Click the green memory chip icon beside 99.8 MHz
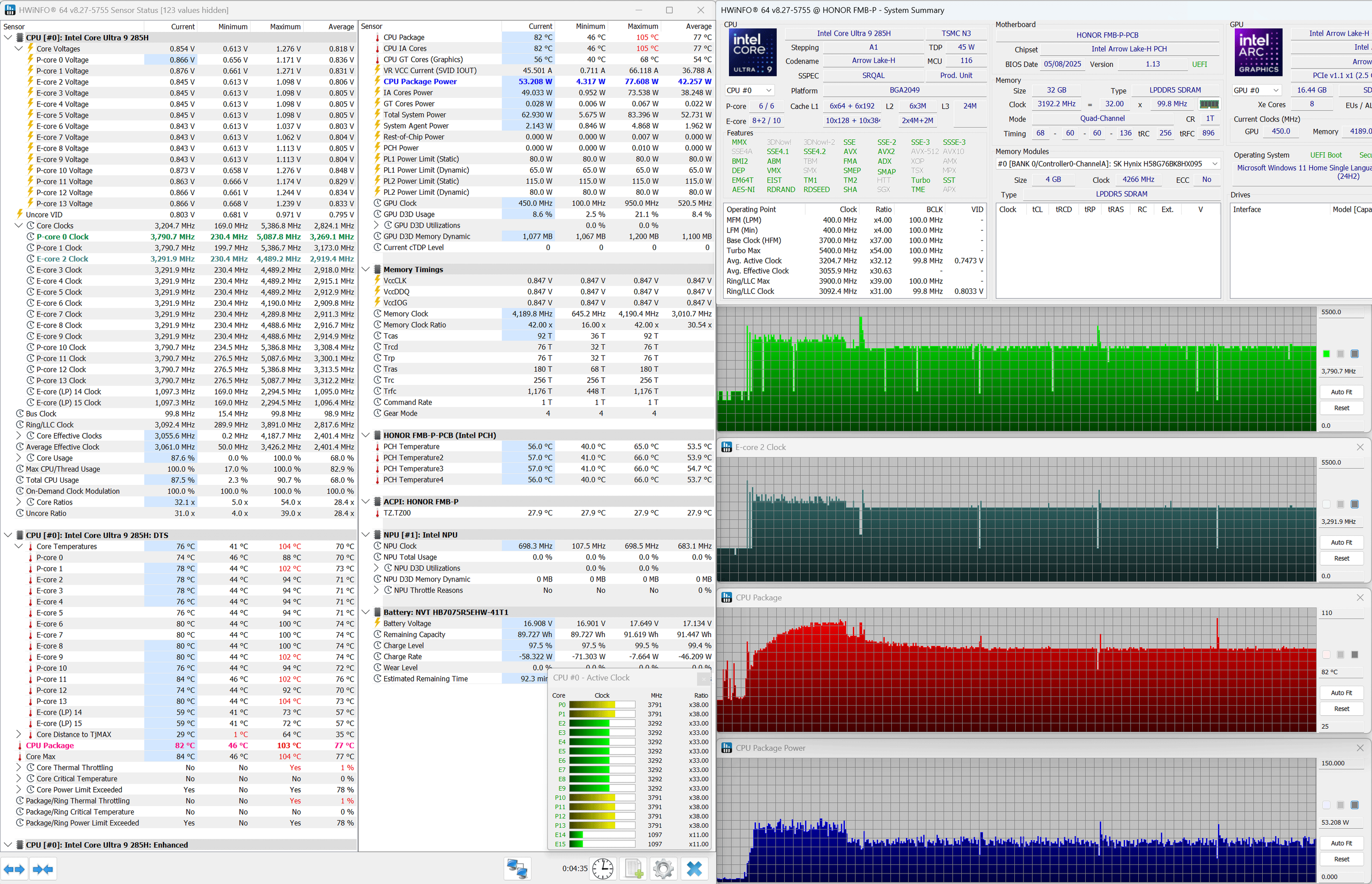Viewport: 1372px width, 884px height. point(1209,105)
